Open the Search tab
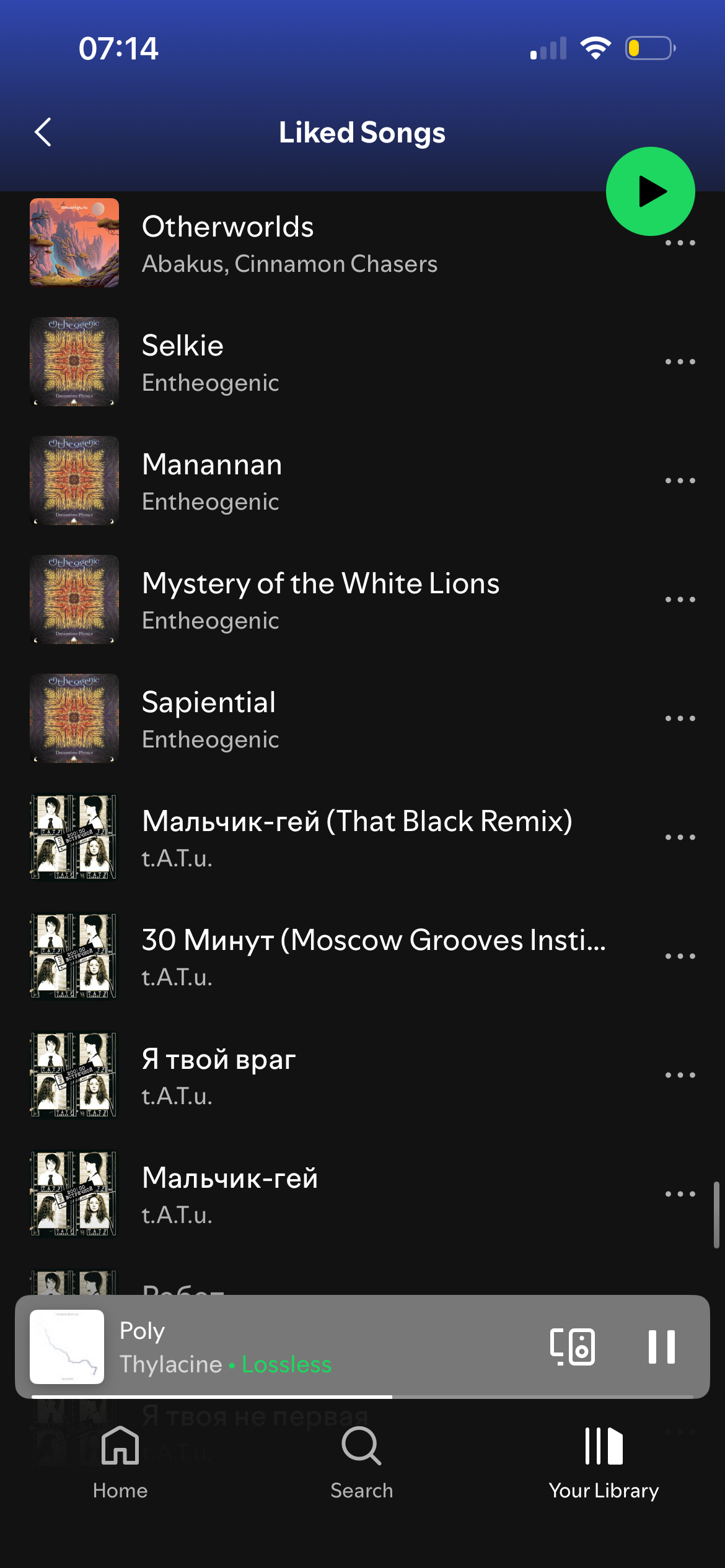This screenshot has height=1568, width=725. click(362, 1462)
